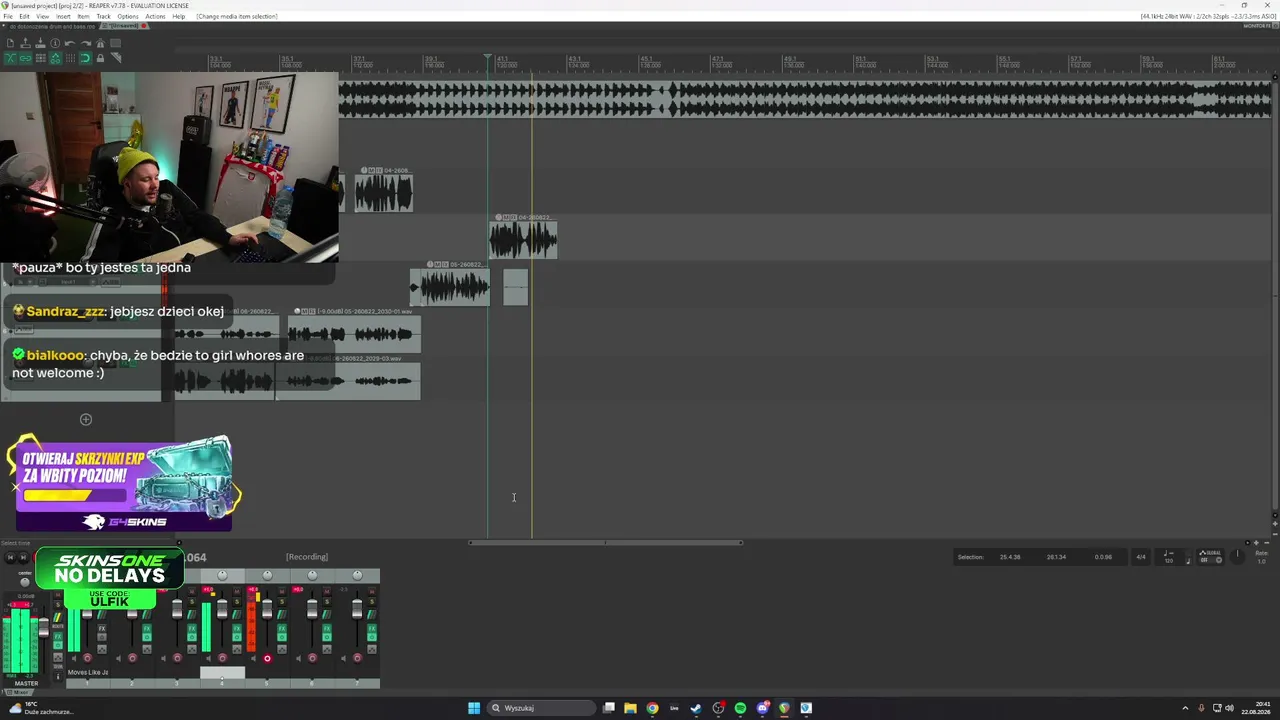
Task: Toggle envelope points move with items icon
Action: tap(55, 58)
